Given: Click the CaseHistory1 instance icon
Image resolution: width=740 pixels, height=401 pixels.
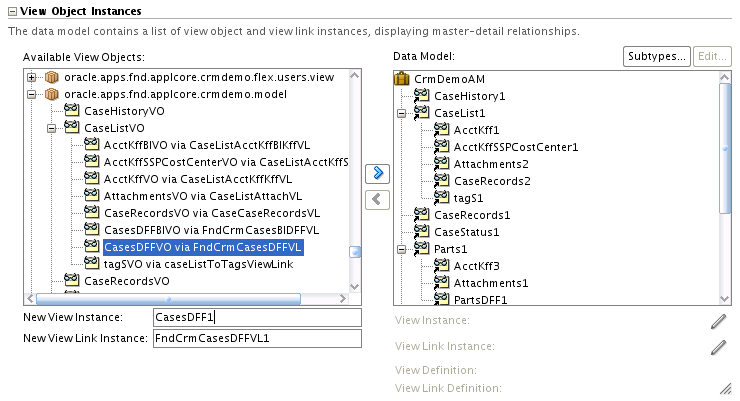Looking at the screenshot, I should pos(421,96).
